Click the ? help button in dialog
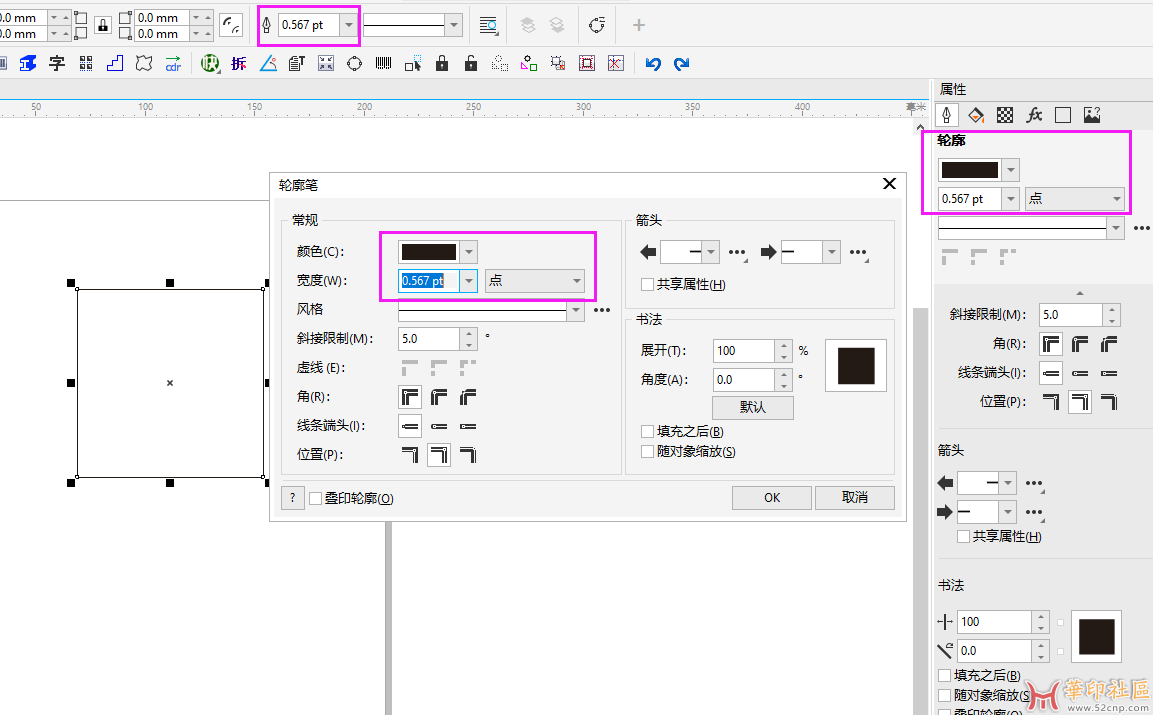Viewport: 1153px width, 715px height. coord(293,498)
